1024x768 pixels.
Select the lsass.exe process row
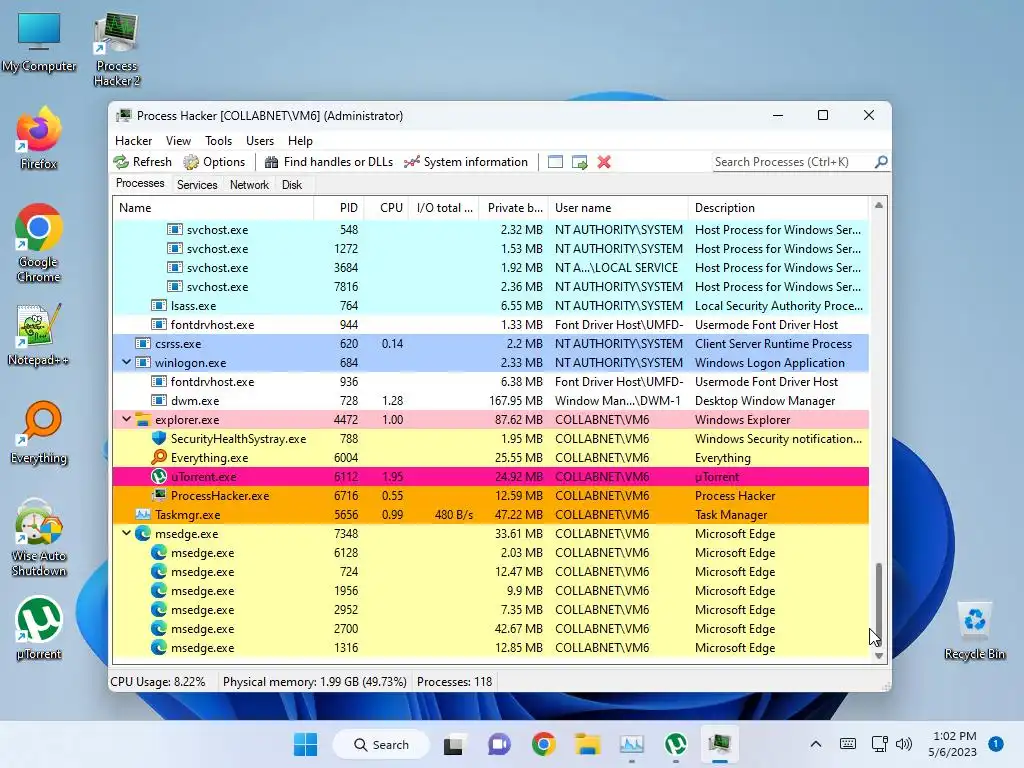(x=490, y=306)
